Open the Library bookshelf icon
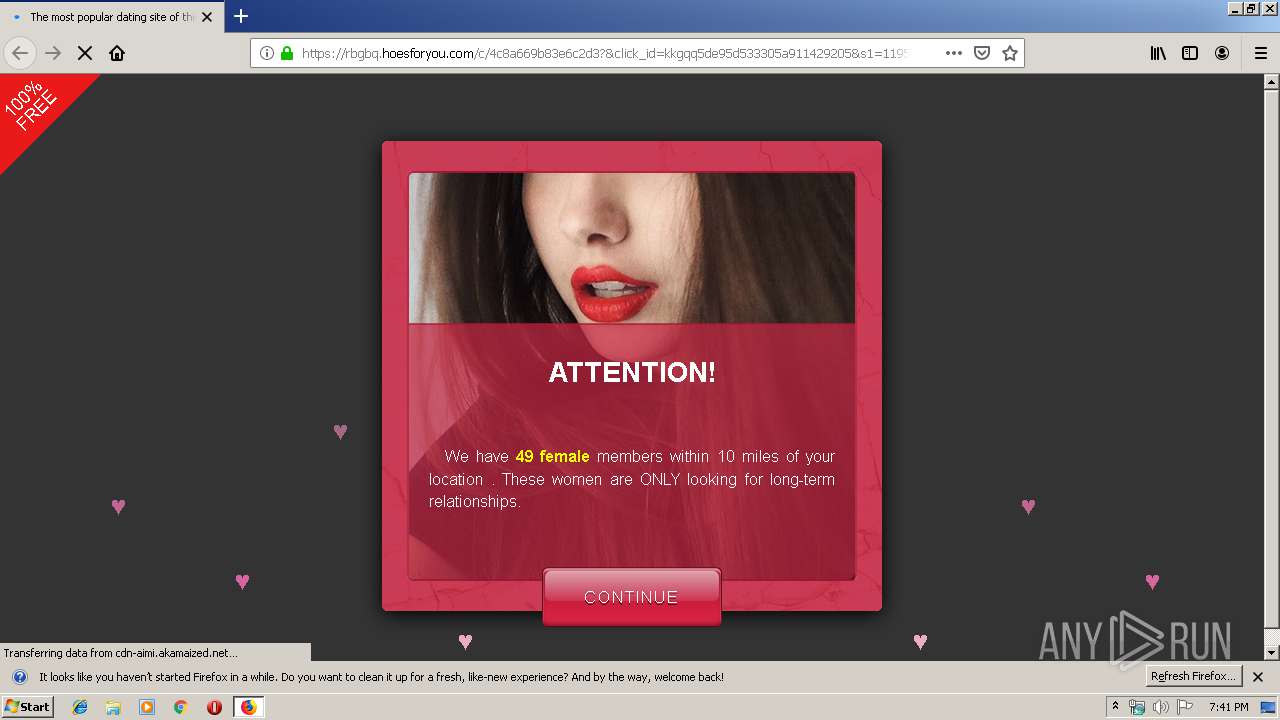1280x720 pixels. click(x=1158, y=53)
